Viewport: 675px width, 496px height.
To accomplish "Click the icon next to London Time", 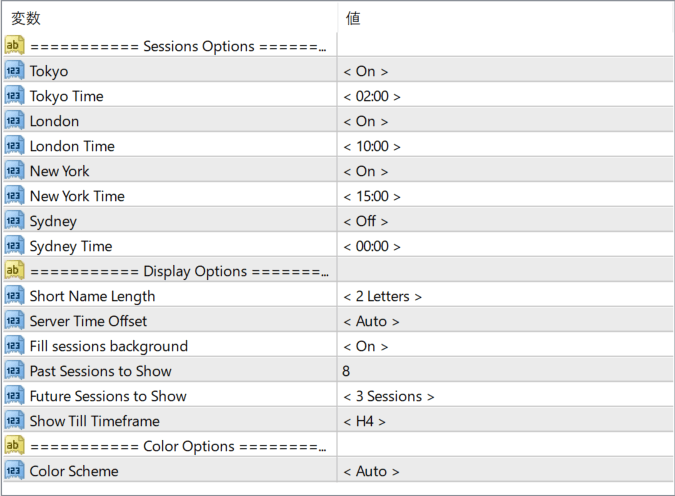I will click(14, 146).
